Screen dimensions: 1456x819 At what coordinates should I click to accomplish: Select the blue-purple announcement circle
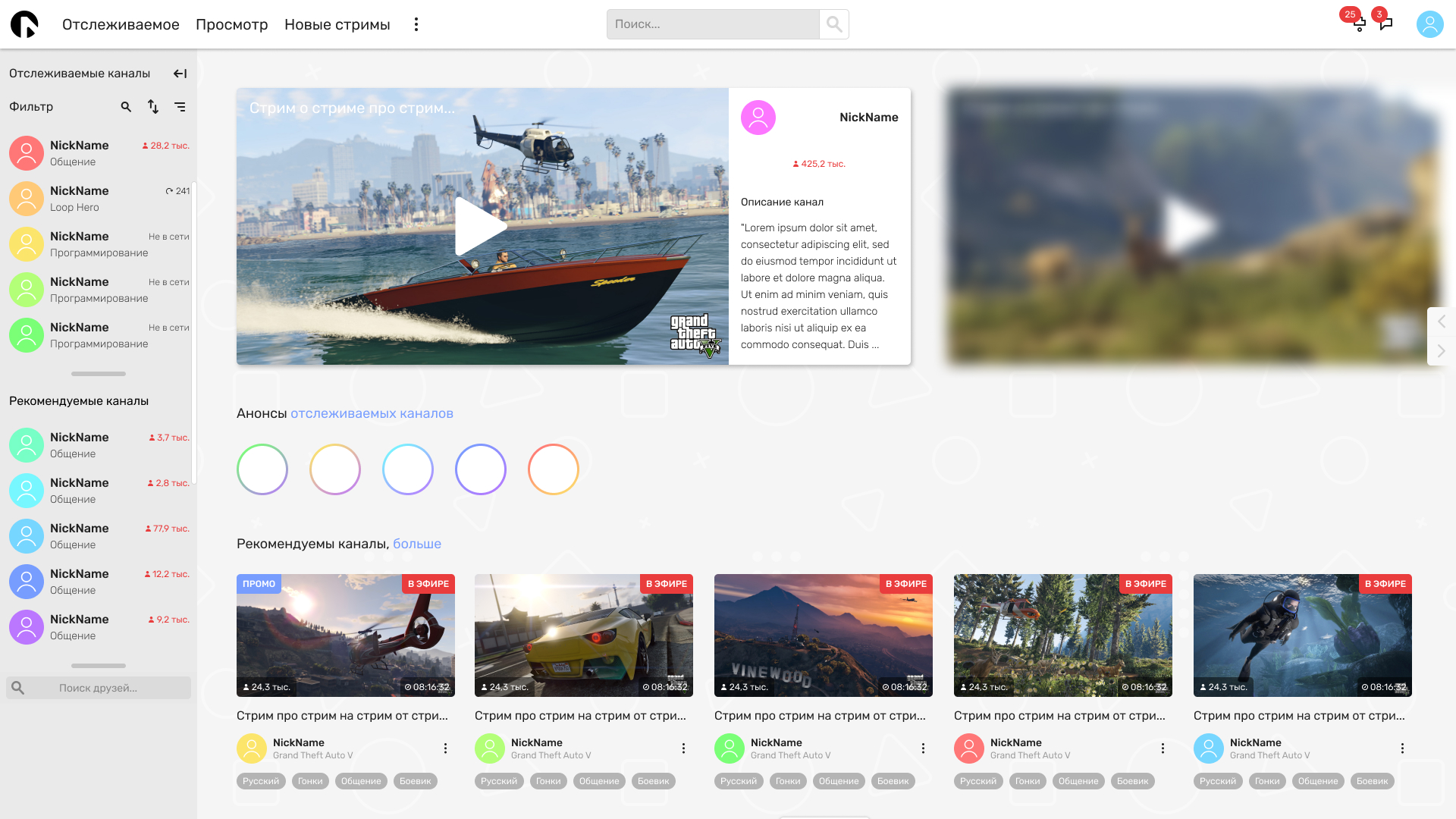(481, 469)
